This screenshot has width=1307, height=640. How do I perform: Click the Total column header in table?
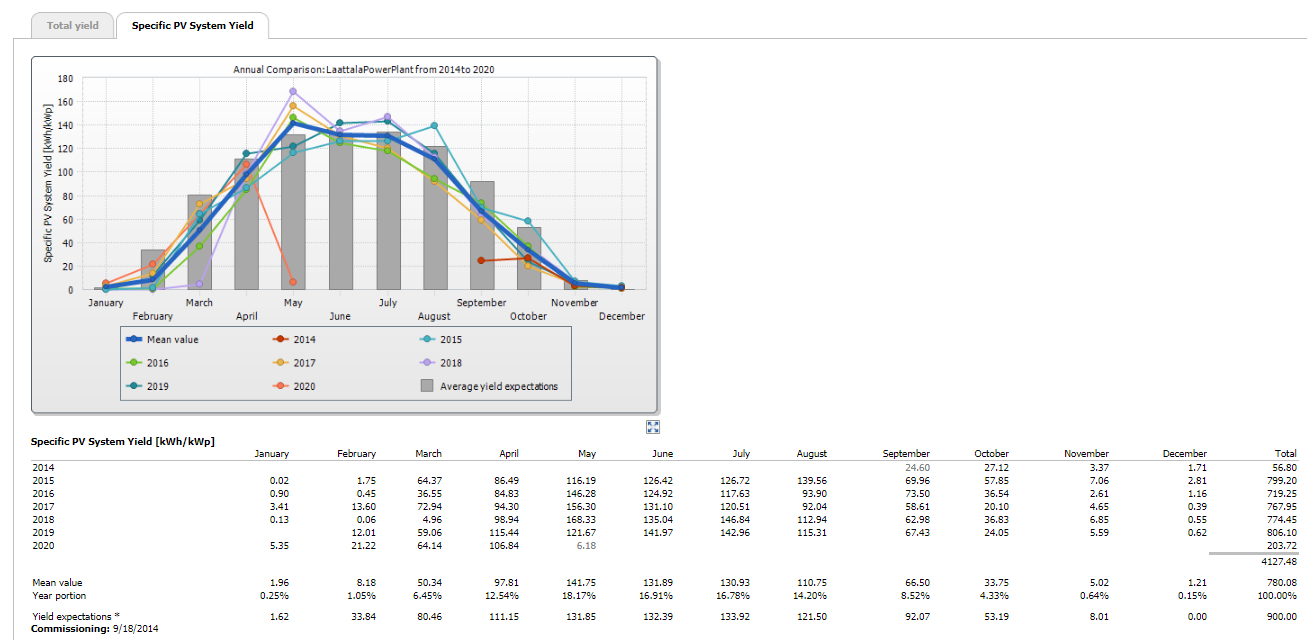1286,454
